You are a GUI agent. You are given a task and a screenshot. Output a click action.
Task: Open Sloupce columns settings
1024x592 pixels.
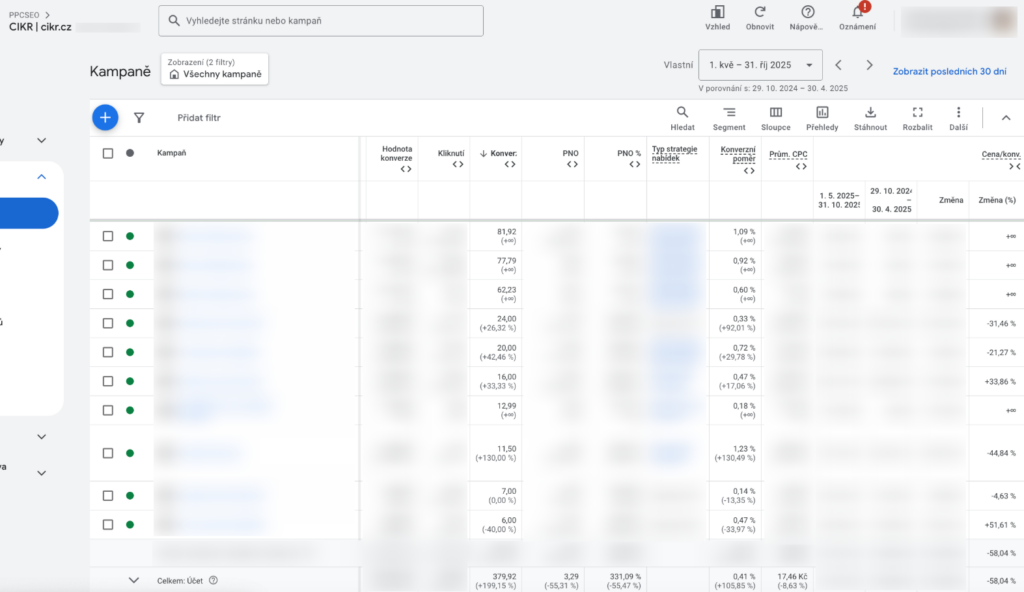point(776,118)
